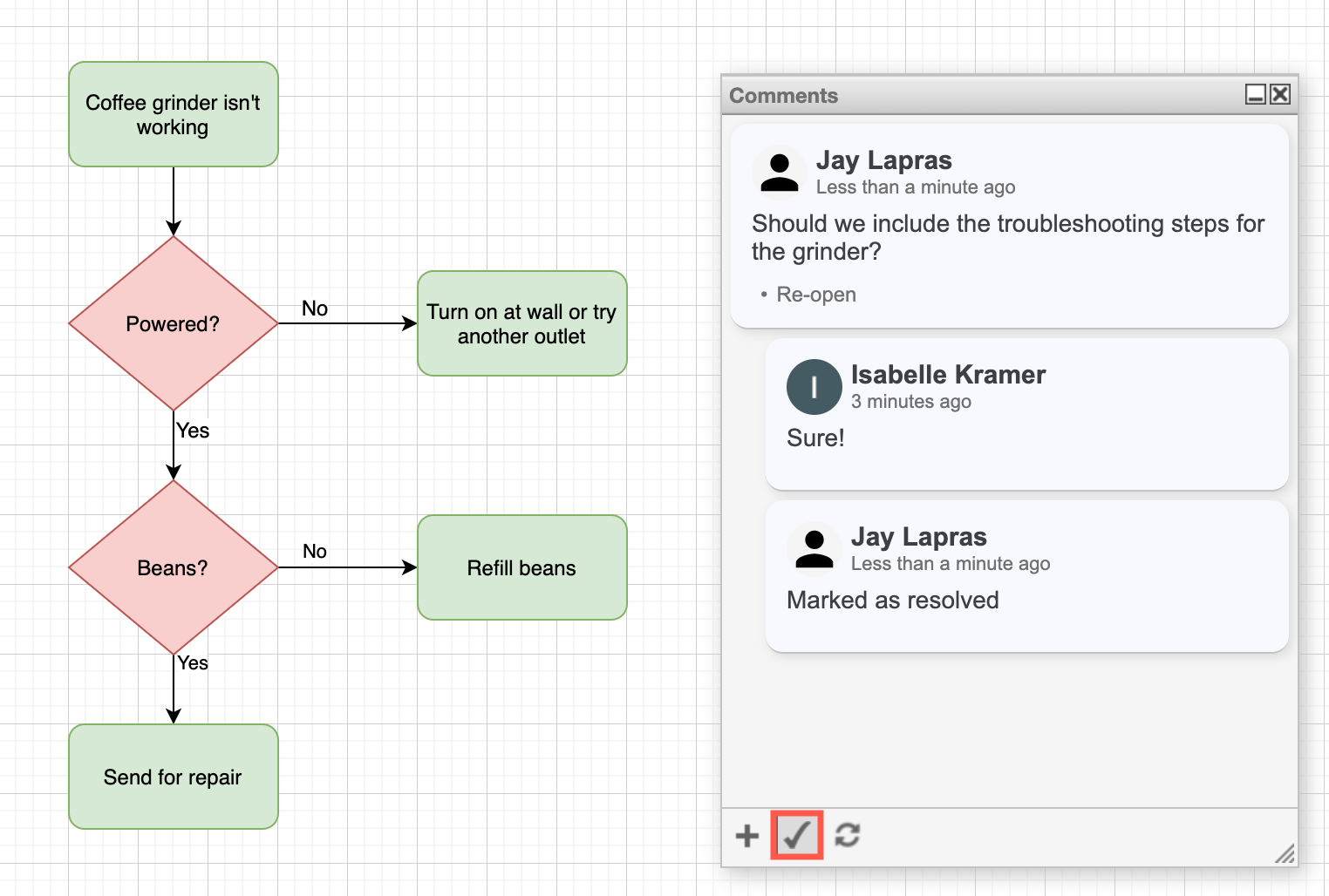Image resolution: width=1329 pixels, height=896 pixels.
Task: Close the Comments panel
Action: coord(1280,94)
